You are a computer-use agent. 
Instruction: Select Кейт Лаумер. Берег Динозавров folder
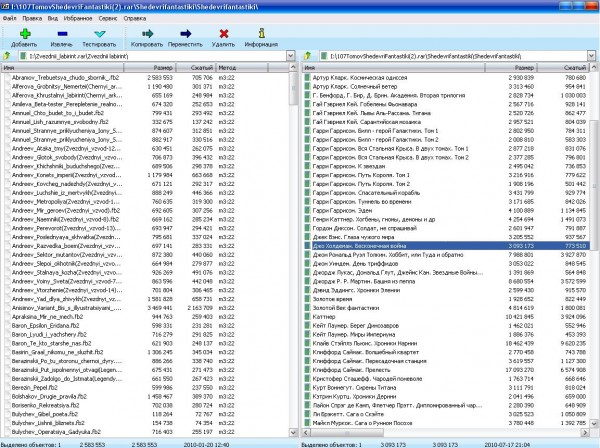pyautogui.click(x=355, y=326)
